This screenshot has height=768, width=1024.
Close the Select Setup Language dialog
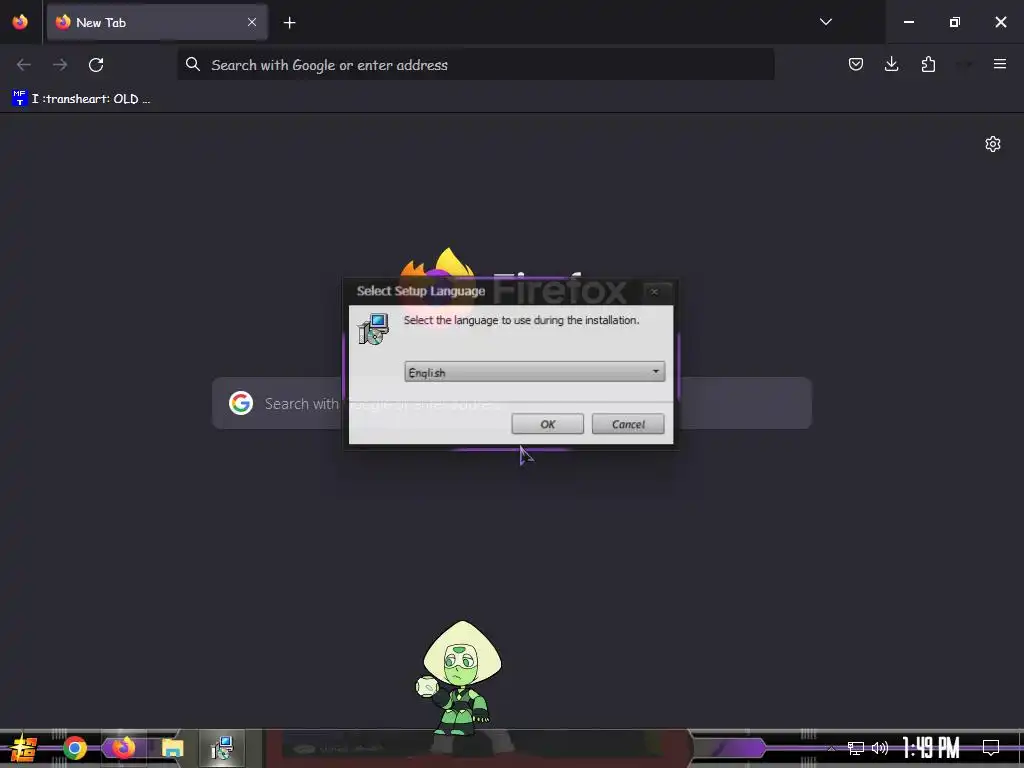(x=654, y=291)
